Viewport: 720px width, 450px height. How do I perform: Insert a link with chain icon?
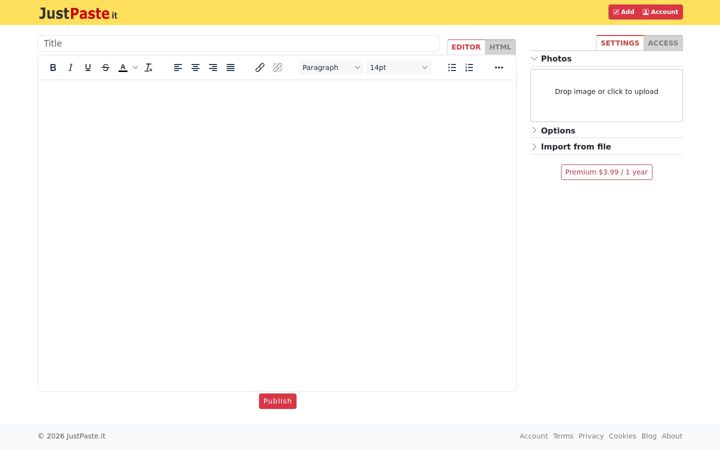click(259, 68)
